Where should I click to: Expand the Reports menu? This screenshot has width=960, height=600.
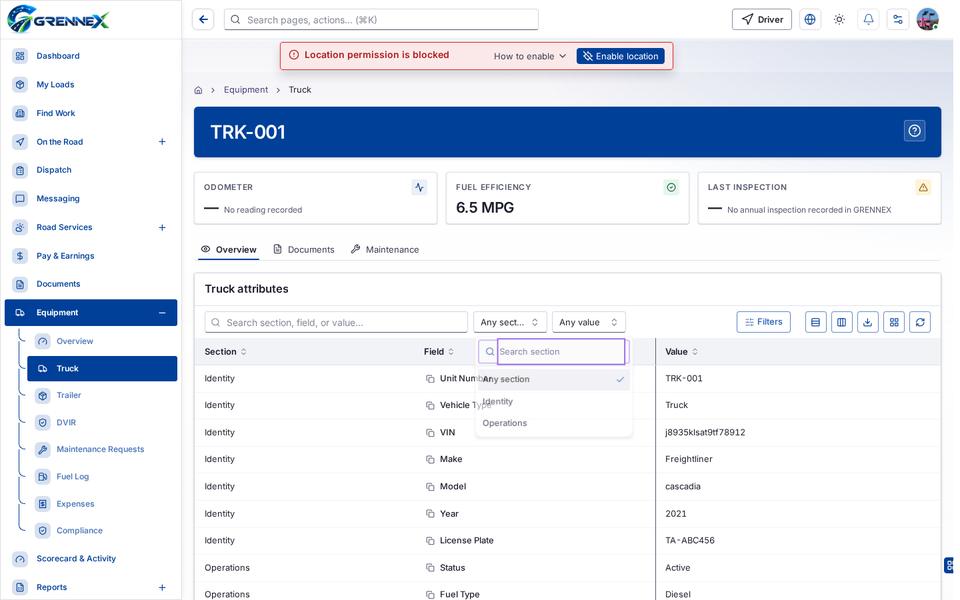coord(162,587)
